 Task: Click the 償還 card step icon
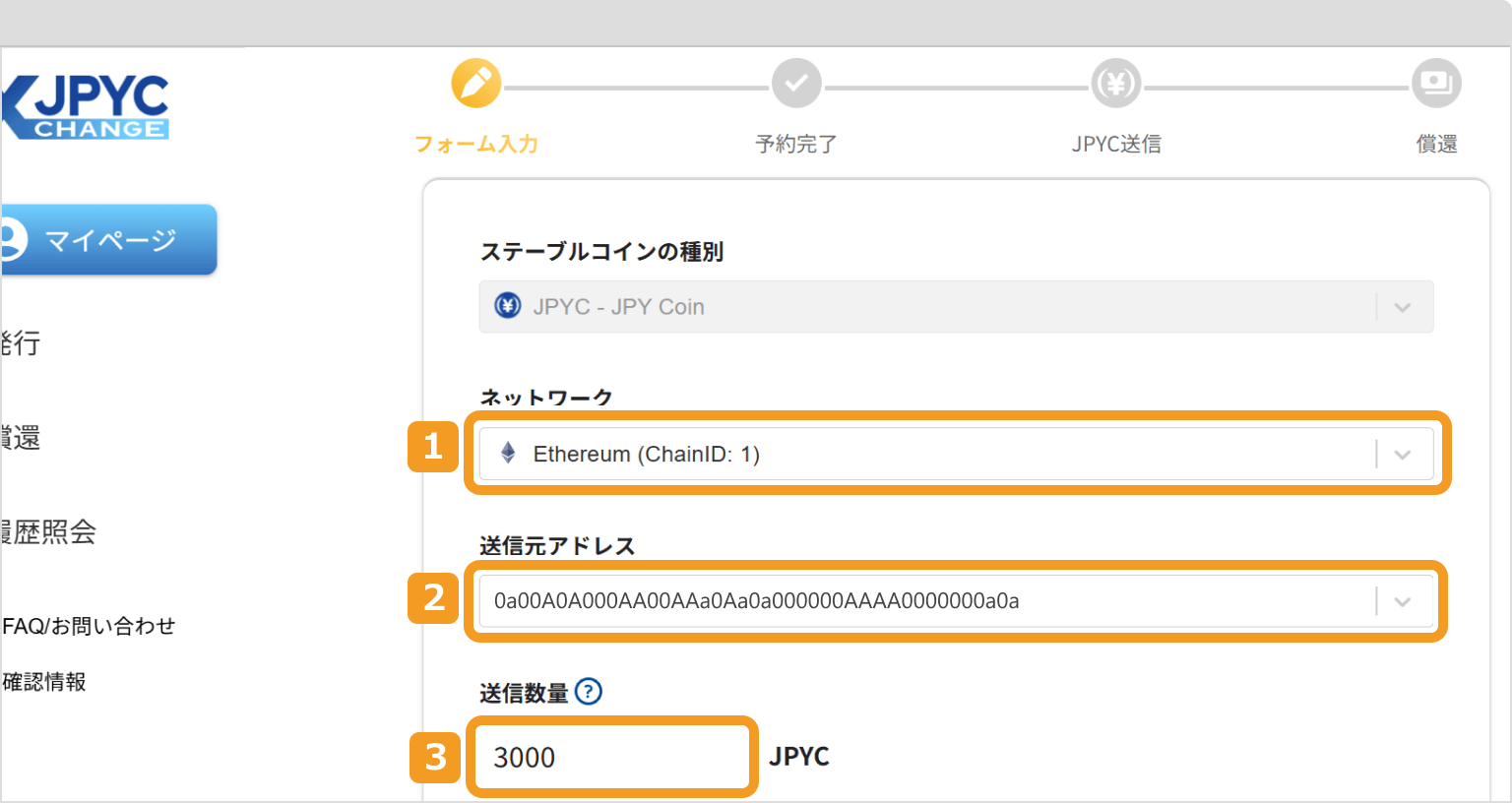tap(1435, 83)
